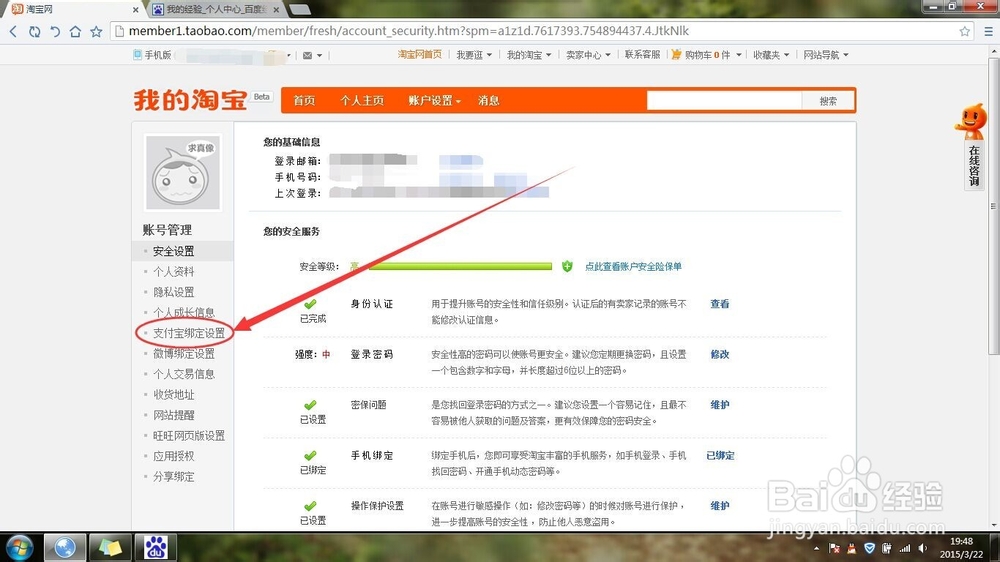Open the 购物车 dropdown
Screen dimensions: 1000x562
pyautogui.click(x=712, y=55)
